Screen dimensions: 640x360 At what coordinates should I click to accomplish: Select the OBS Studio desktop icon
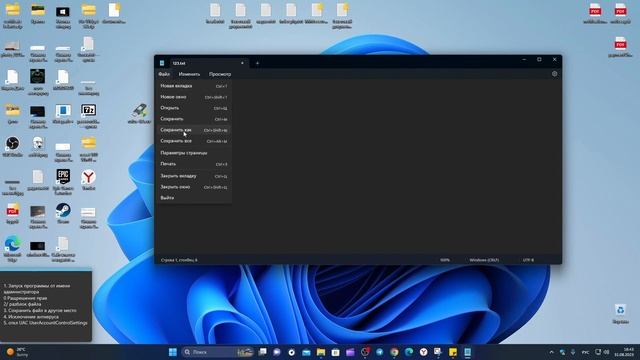[13, 147]
